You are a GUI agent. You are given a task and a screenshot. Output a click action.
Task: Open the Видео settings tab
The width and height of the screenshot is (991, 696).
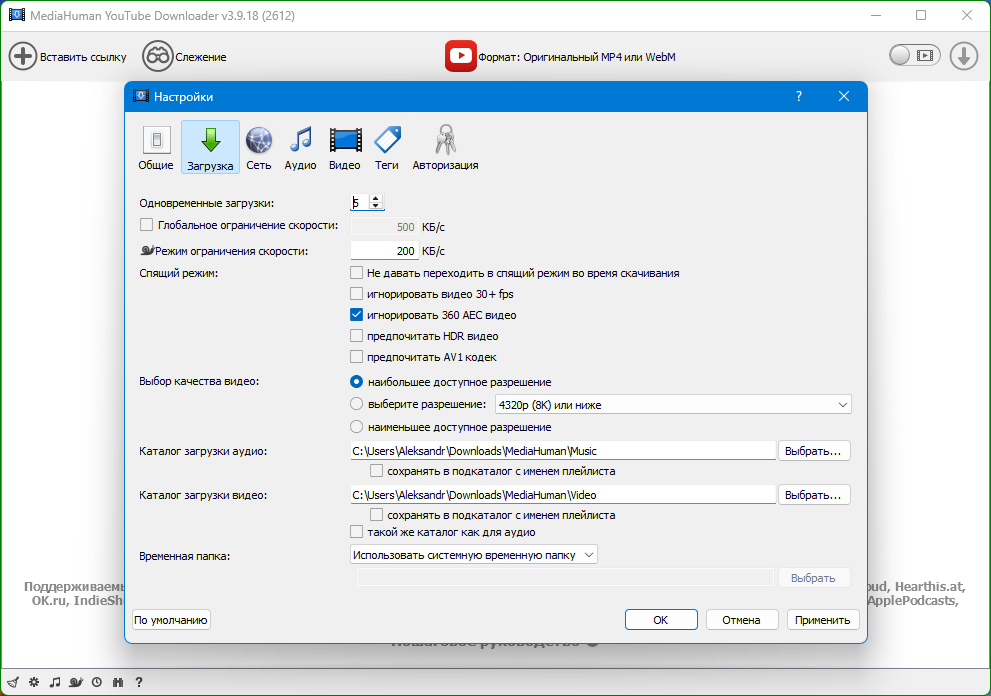point(345,141)
